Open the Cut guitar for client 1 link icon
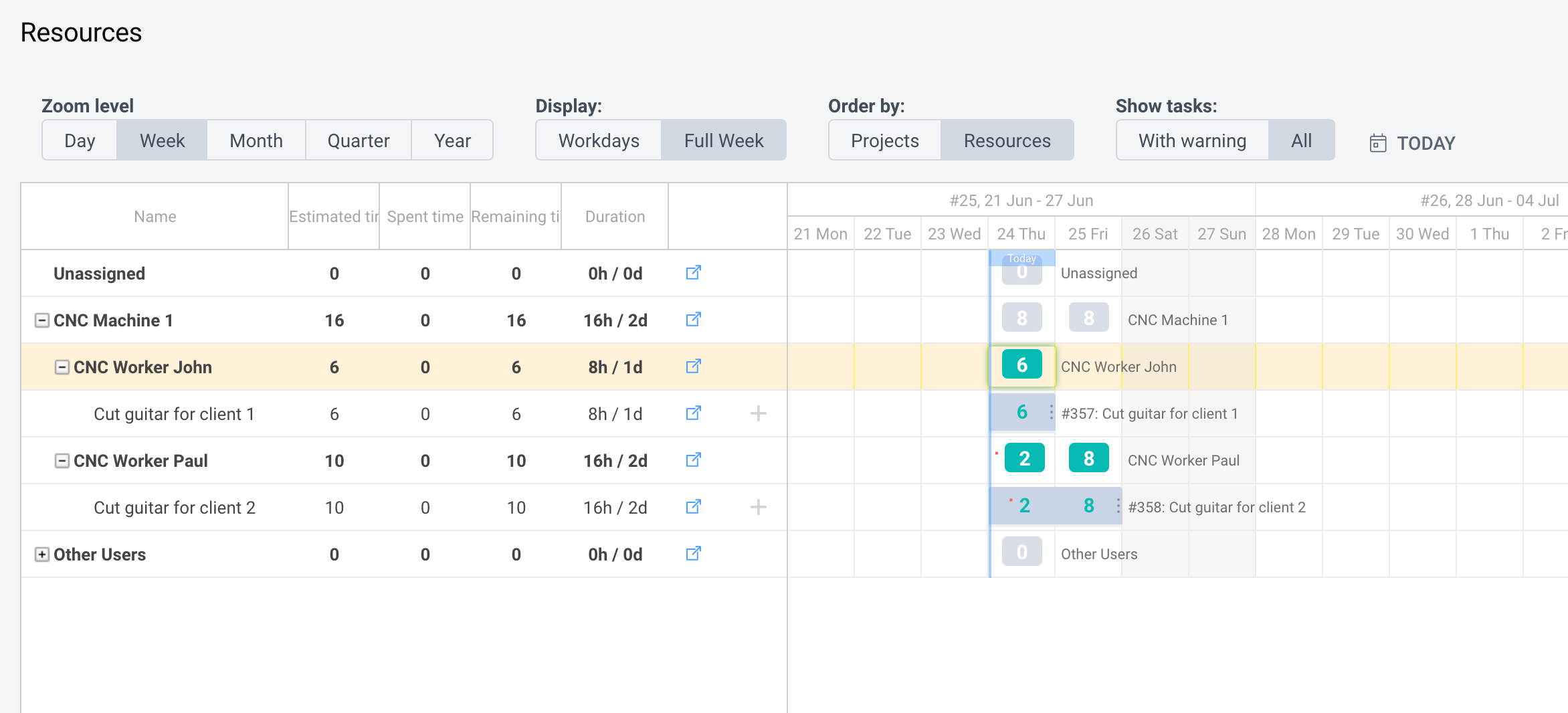This screenshot has height=713, width=1568. (693, 413)
